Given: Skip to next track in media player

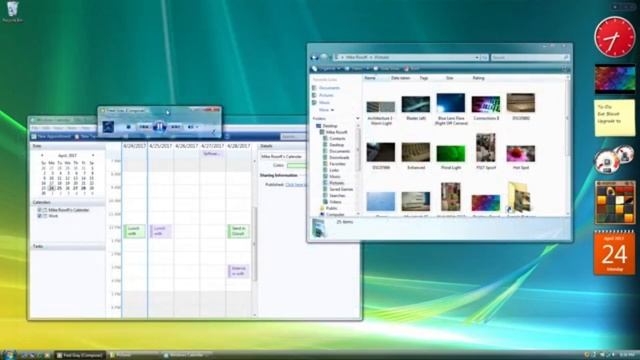Looking at the screenshot, I should pyautogui.click(x=175, y=127).
